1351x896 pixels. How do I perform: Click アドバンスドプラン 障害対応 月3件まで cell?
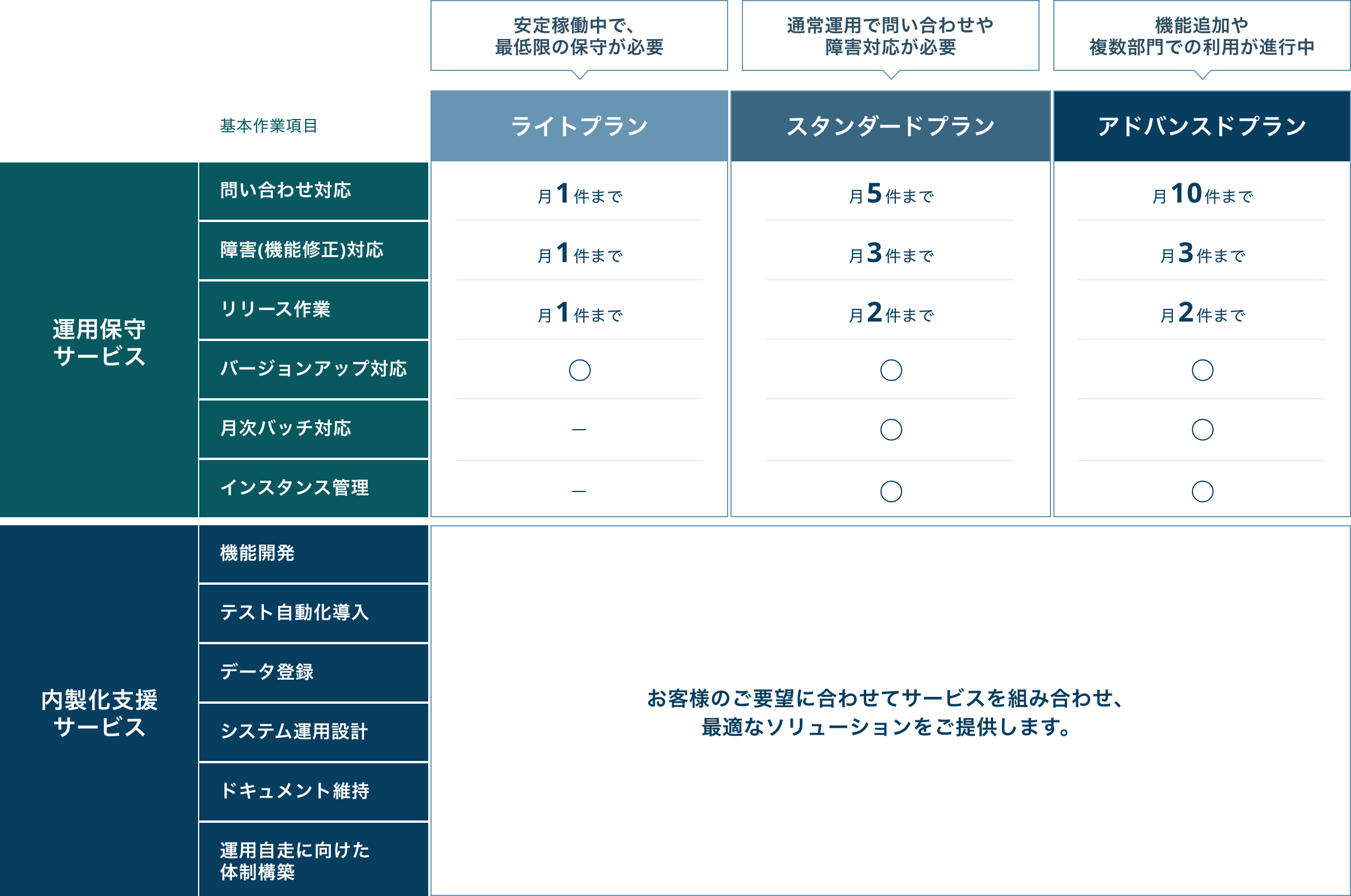click(1202, 253)
